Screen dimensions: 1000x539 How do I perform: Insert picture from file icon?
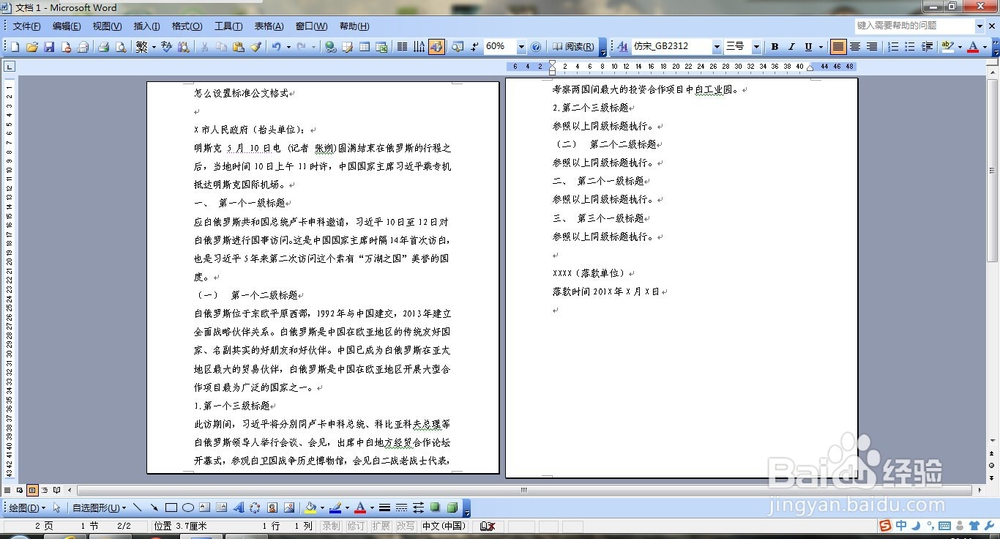(290, 508)
